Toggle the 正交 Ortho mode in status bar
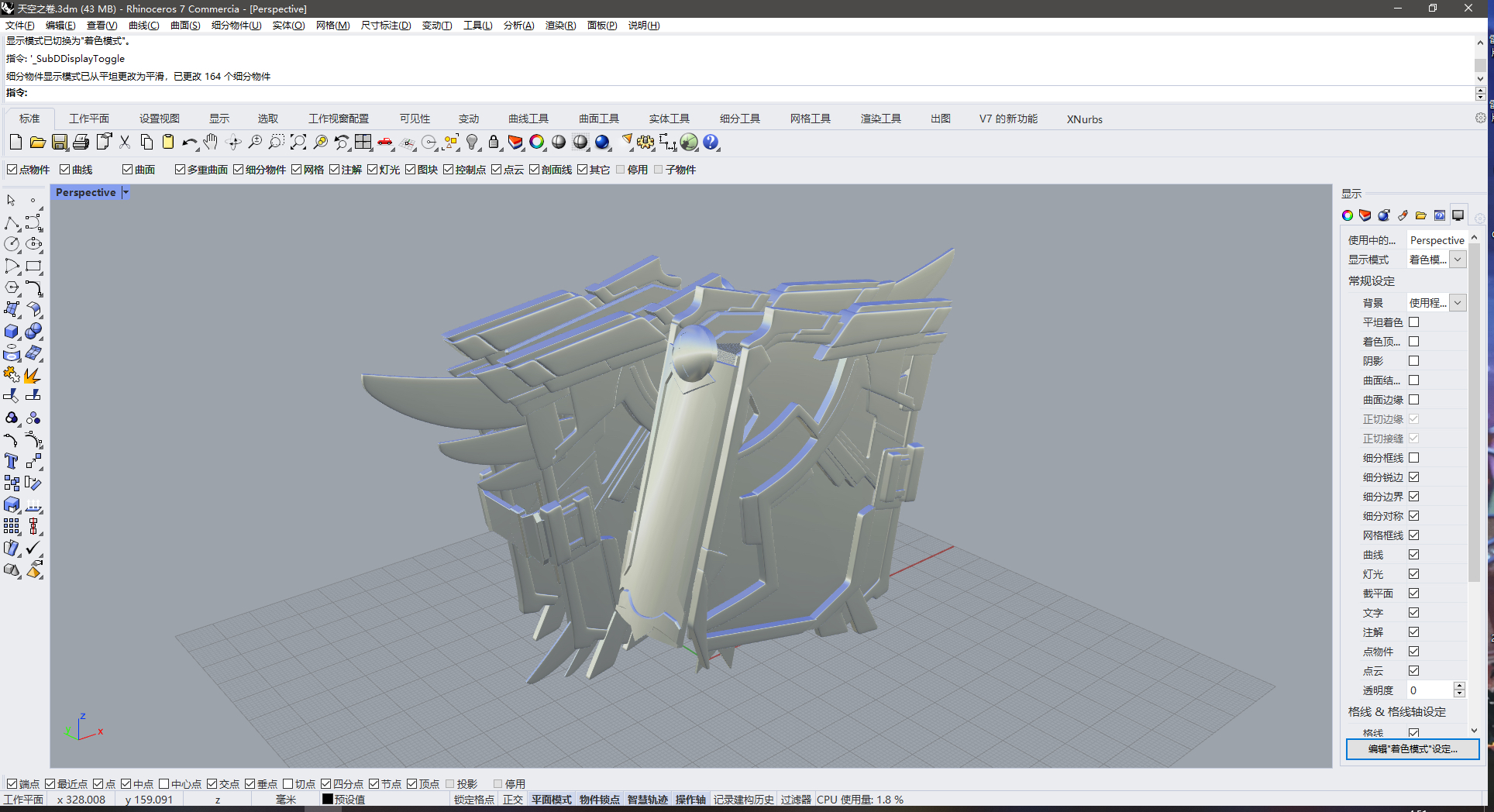Screen dimensions: 1494x812 [x=512, y=799]
